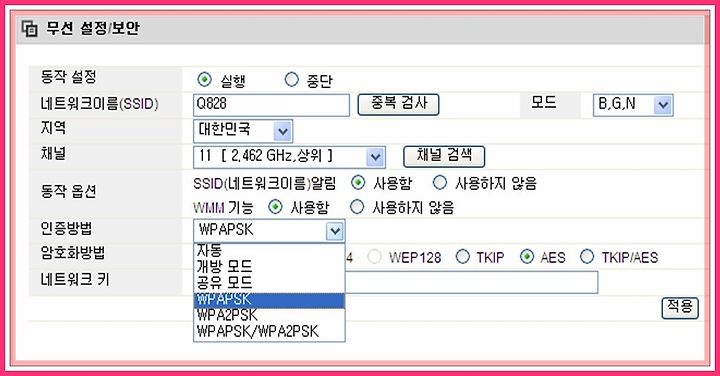Open the 지역 대한민국 dropdown
Screen dimensions: 720x376
pyautogui.click(x=243, y=131)
